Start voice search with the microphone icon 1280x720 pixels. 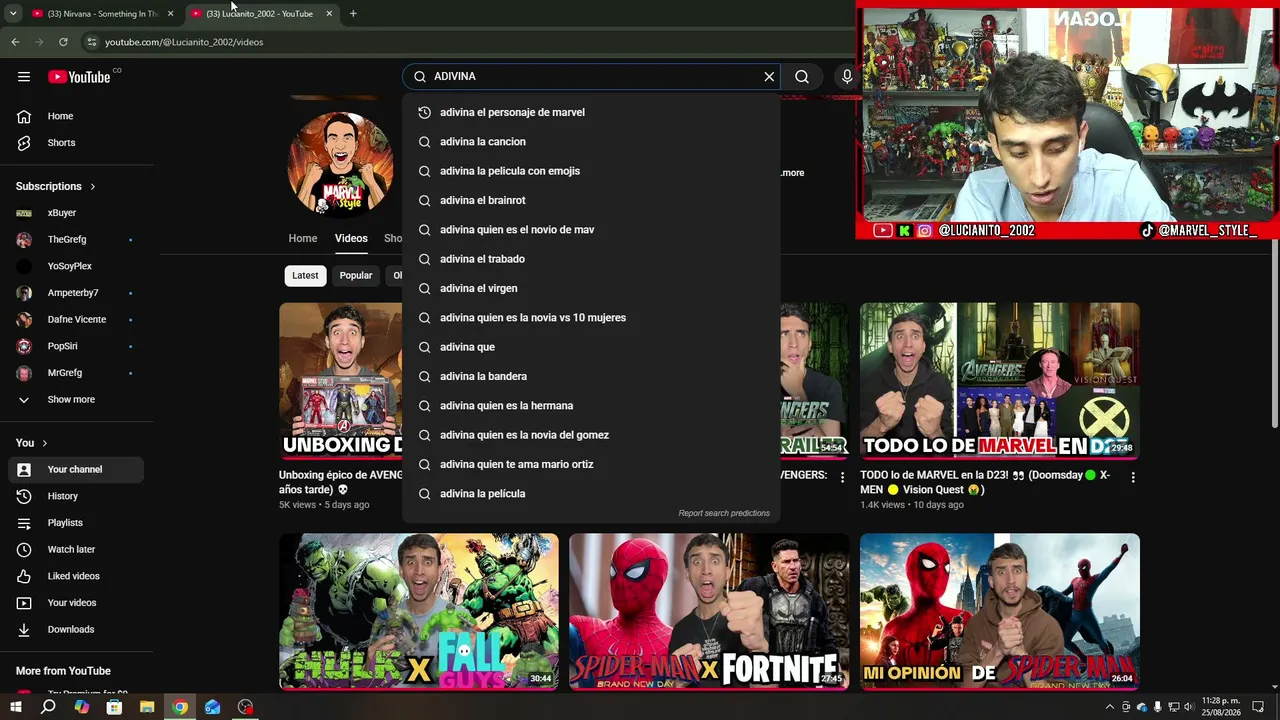tap(847, 76)
